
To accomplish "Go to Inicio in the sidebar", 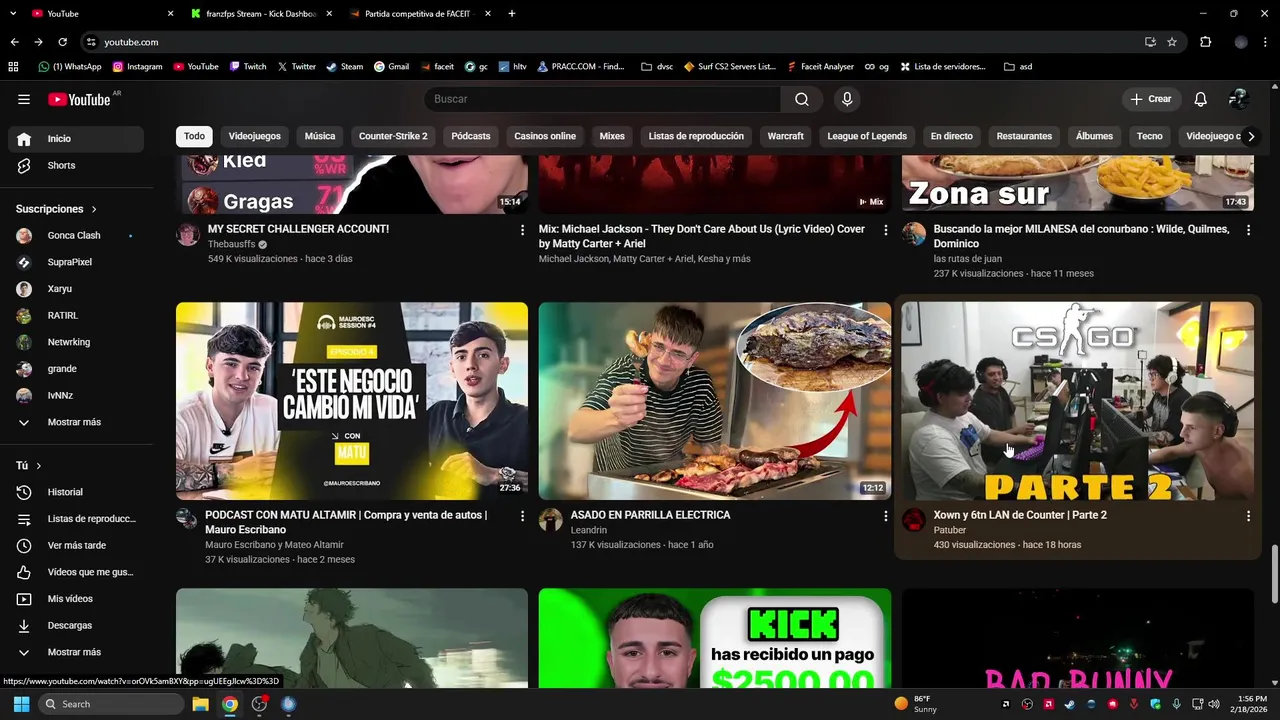I will tap(76, 139).
